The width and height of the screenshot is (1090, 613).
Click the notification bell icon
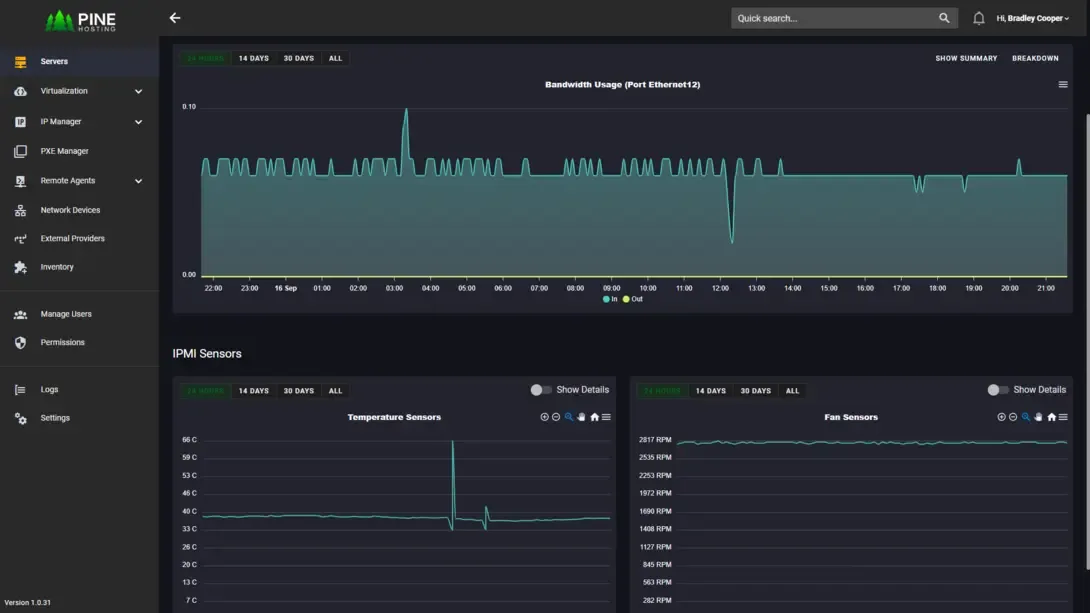(980, 17)
